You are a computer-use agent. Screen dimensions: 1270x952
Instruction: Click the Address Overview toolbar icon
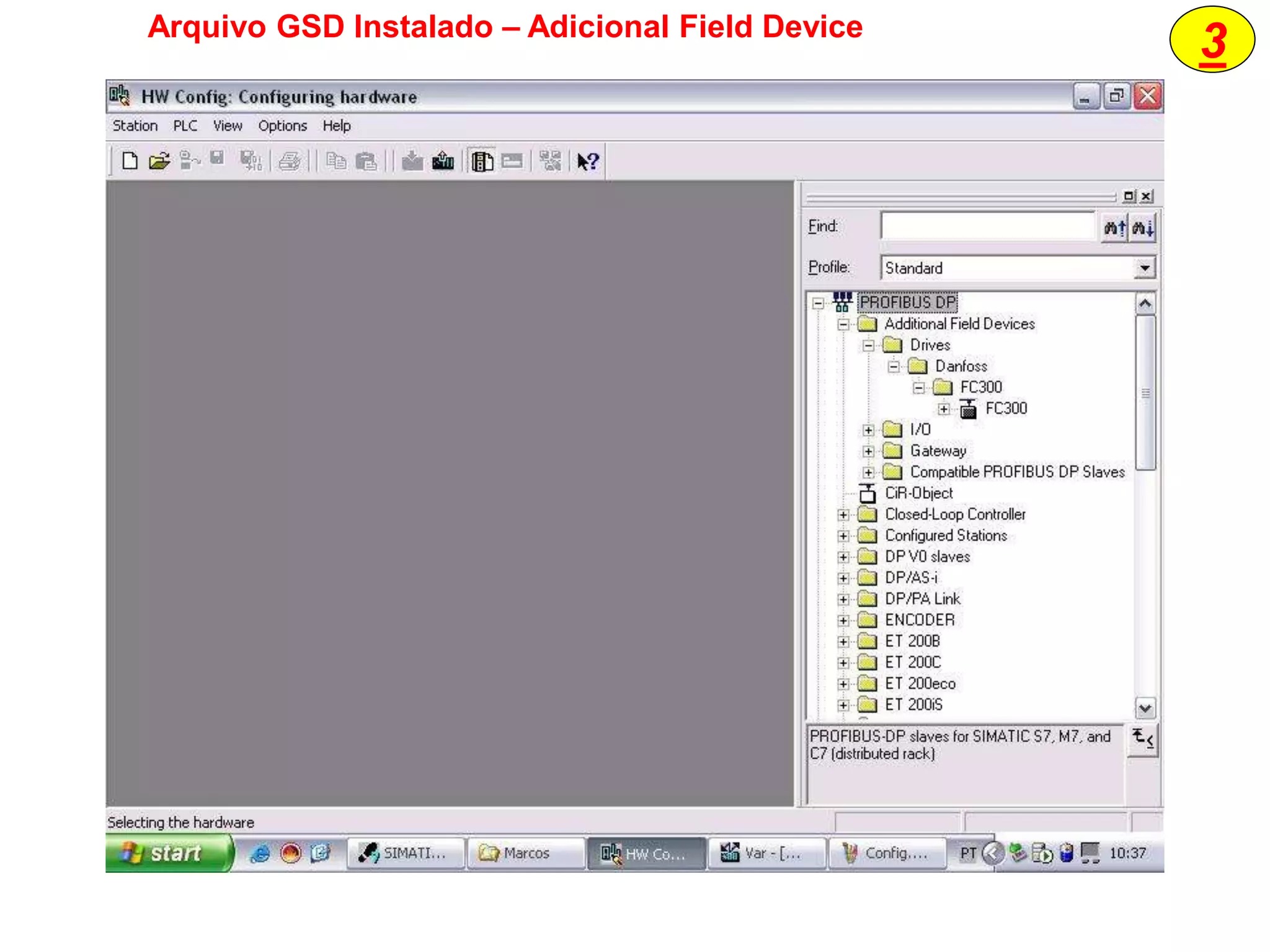512,161
